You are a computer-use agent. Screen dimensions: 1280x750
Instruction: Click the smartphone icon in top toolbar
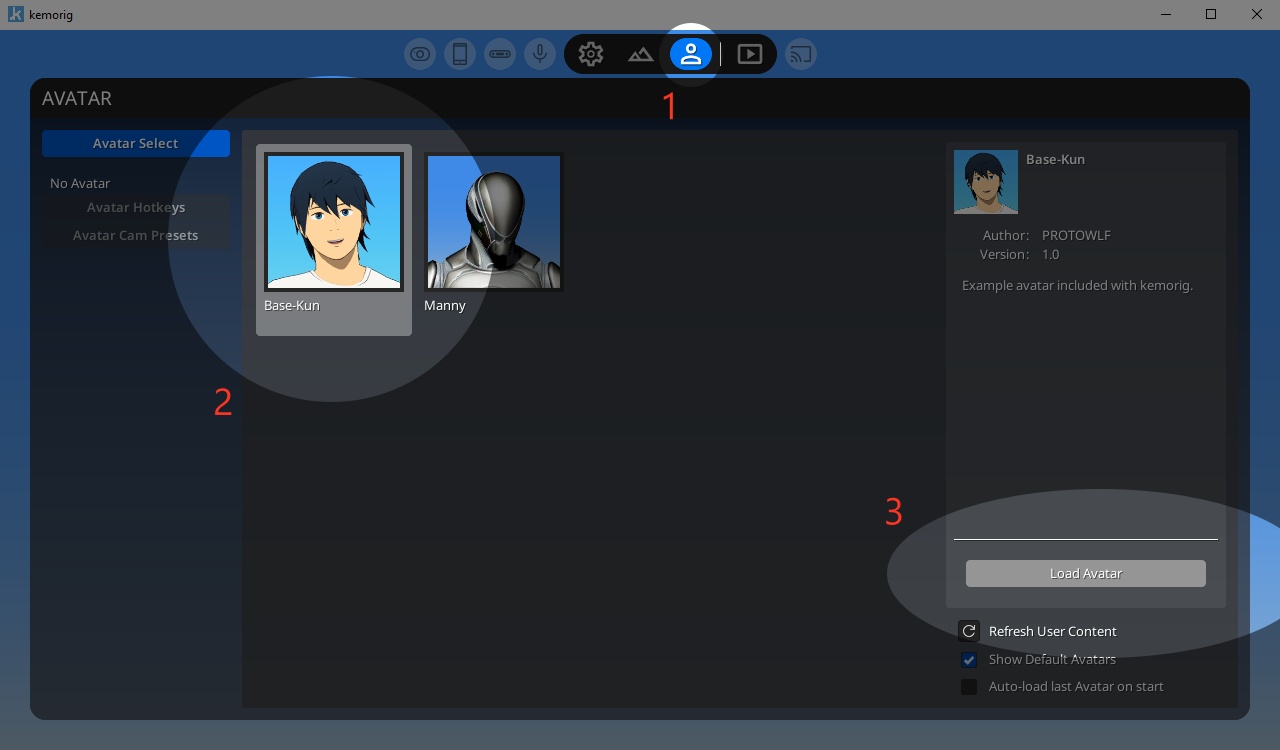[460, 54]
